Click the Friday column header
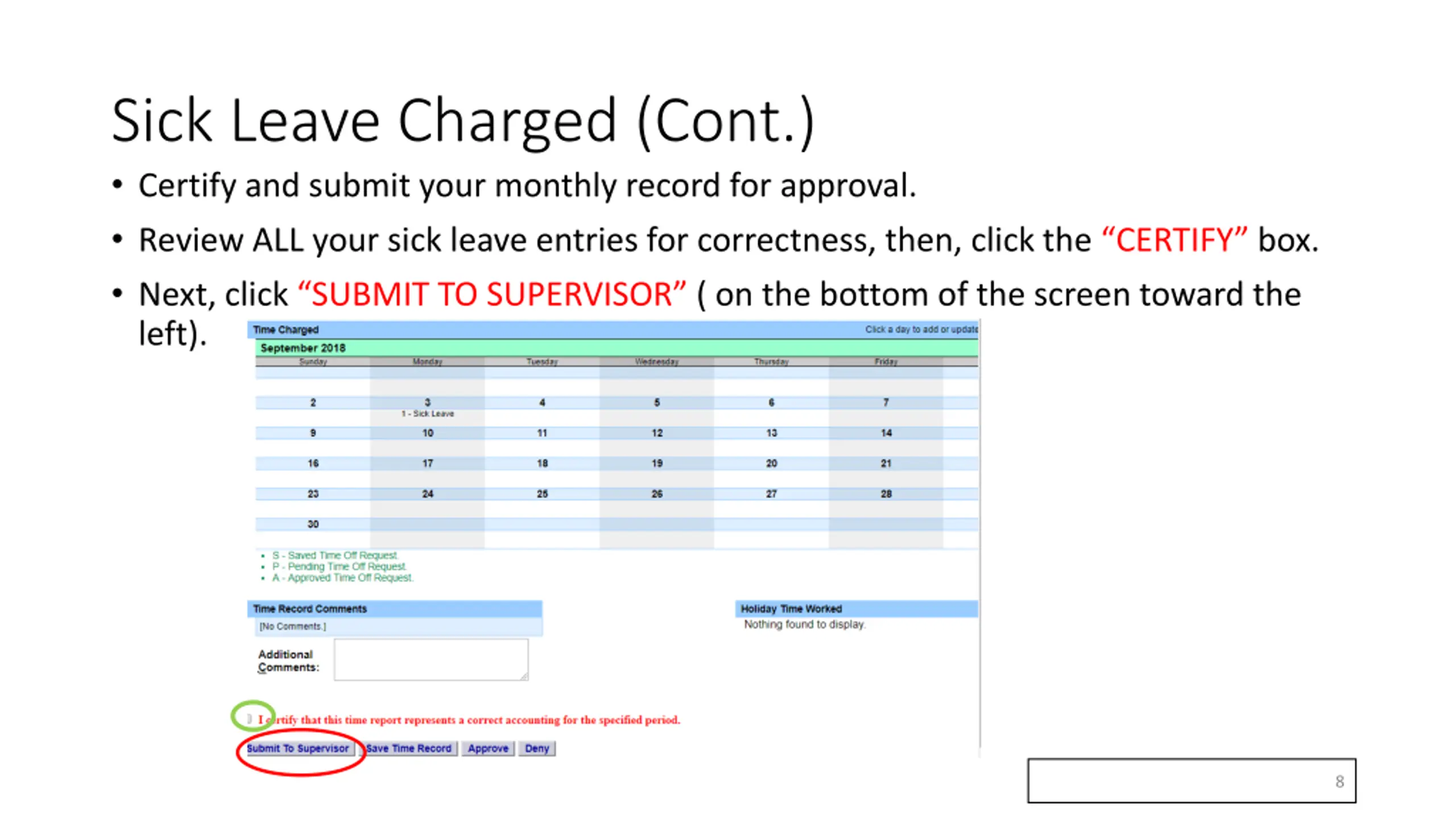Image resolution: width=1456 pixels, height=819 pixels. 886,362
